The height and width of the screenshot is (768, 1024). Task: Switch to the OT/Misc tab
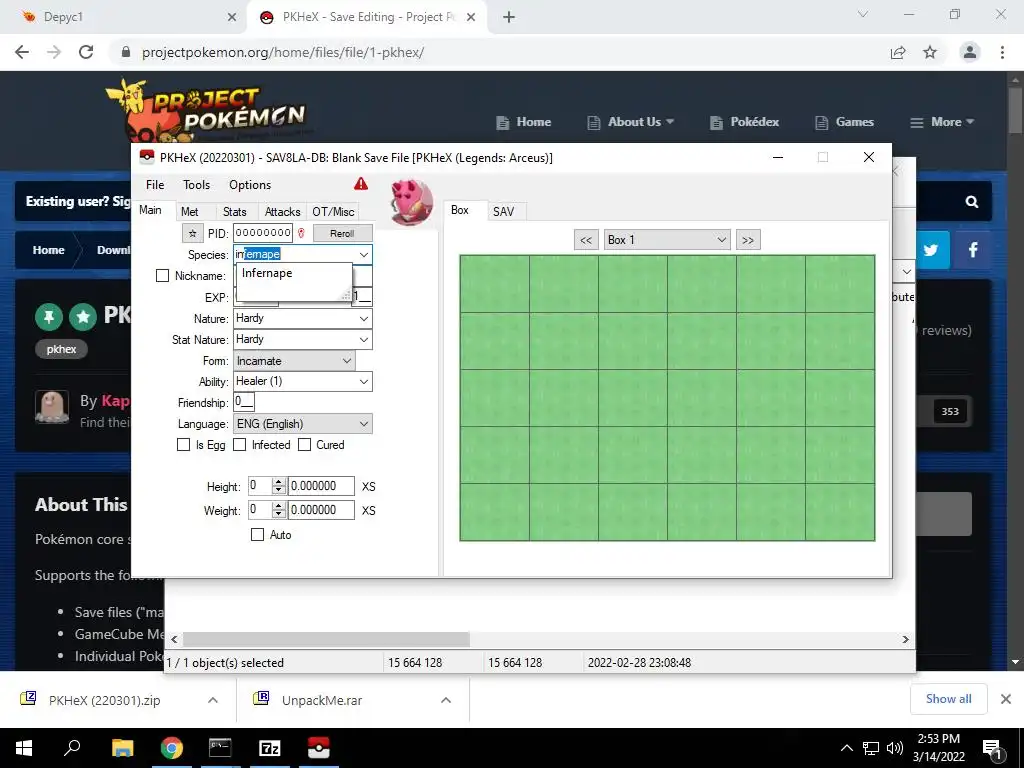(333, 212)
